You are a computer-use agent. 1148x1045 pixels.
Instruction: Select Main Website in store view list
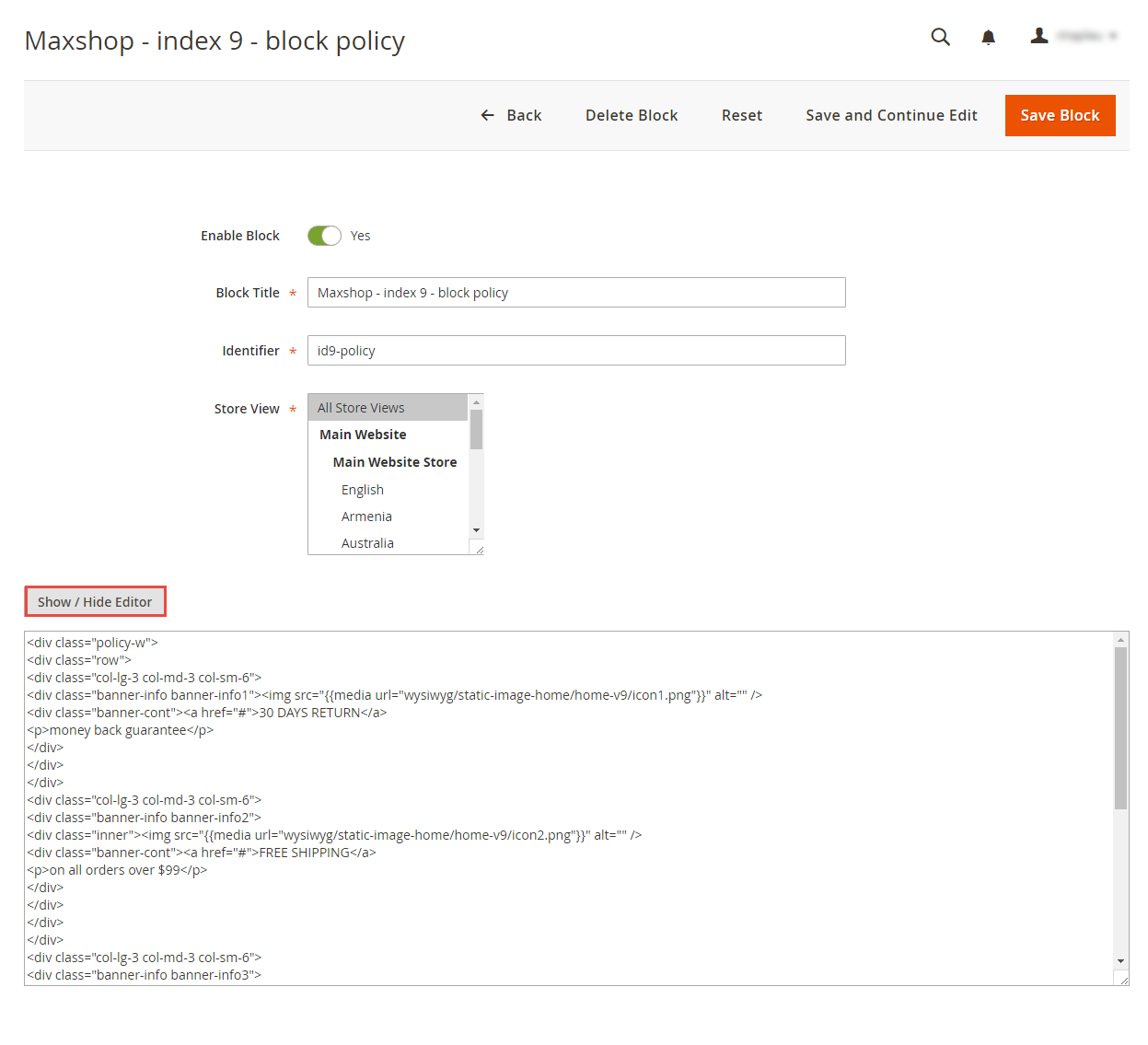coord(388,435)
